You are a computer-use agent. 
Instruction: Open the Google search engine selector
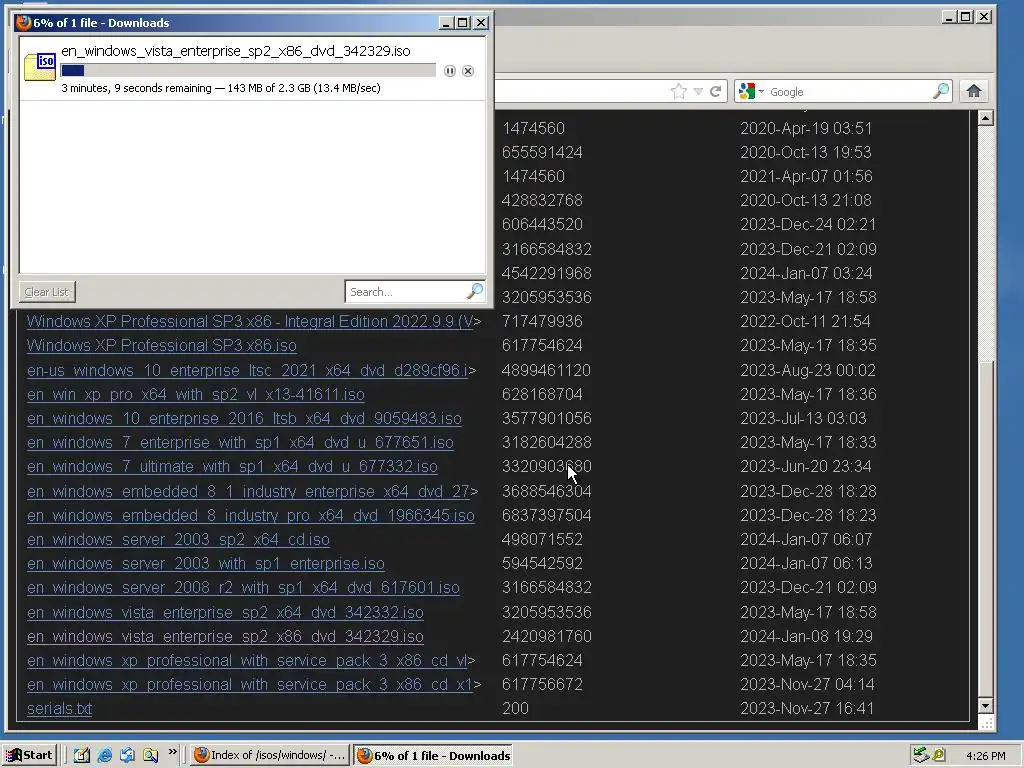[751, 91]
